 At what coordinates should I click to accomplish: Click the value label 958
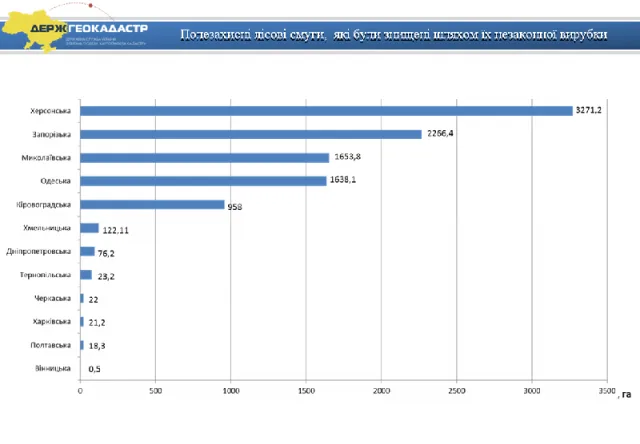tap(235, 207)
